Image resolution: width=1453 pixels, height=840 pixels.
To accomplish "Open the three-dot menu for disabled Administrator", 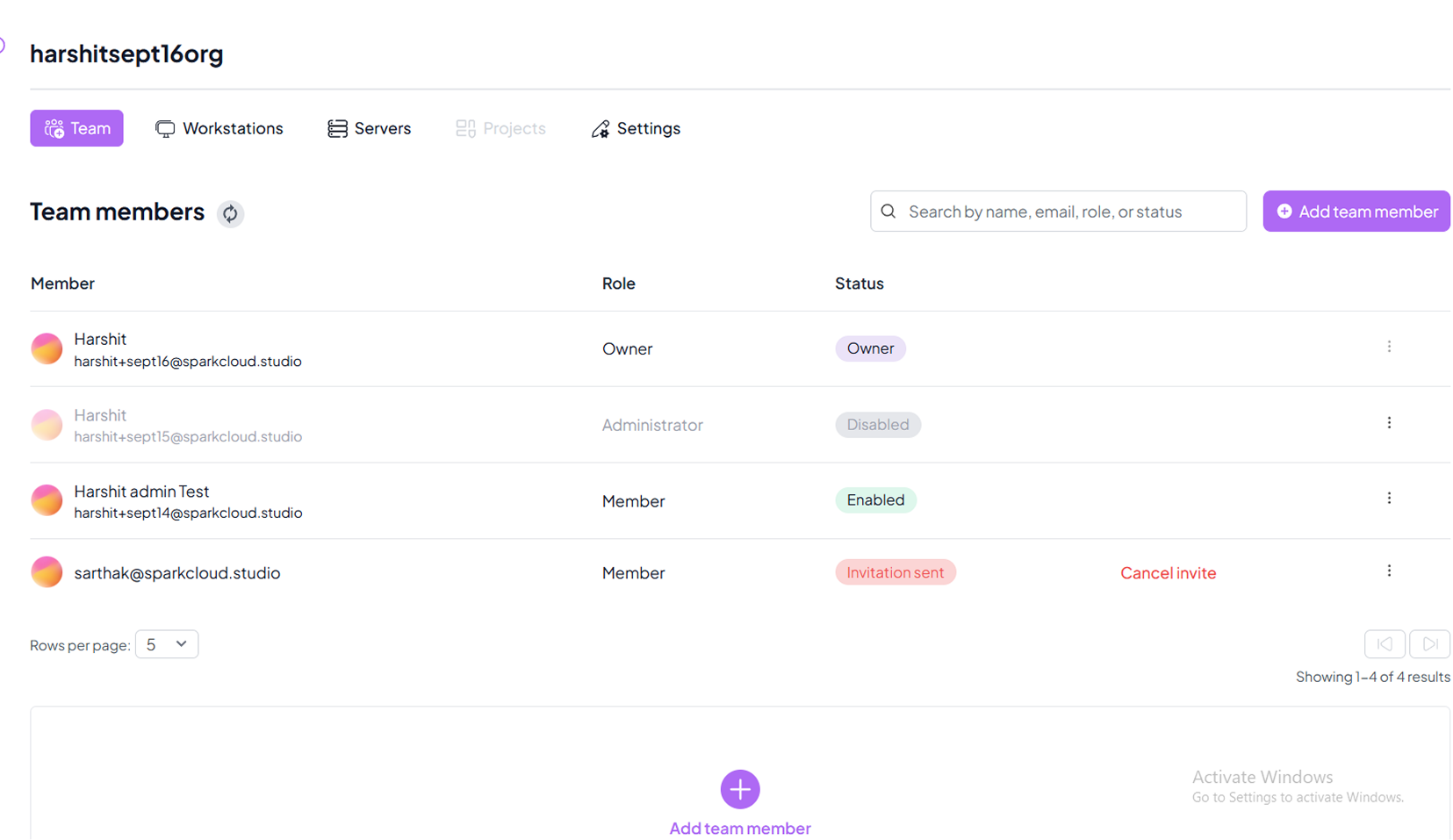I will point(1388,423).
